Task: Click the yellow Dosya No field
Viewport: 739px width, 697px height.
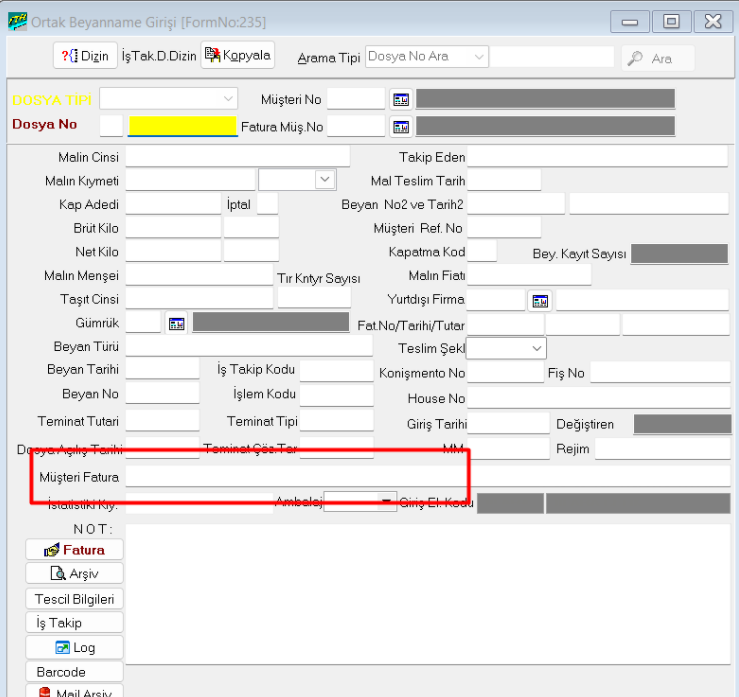Action: click(x=182, y=126)
